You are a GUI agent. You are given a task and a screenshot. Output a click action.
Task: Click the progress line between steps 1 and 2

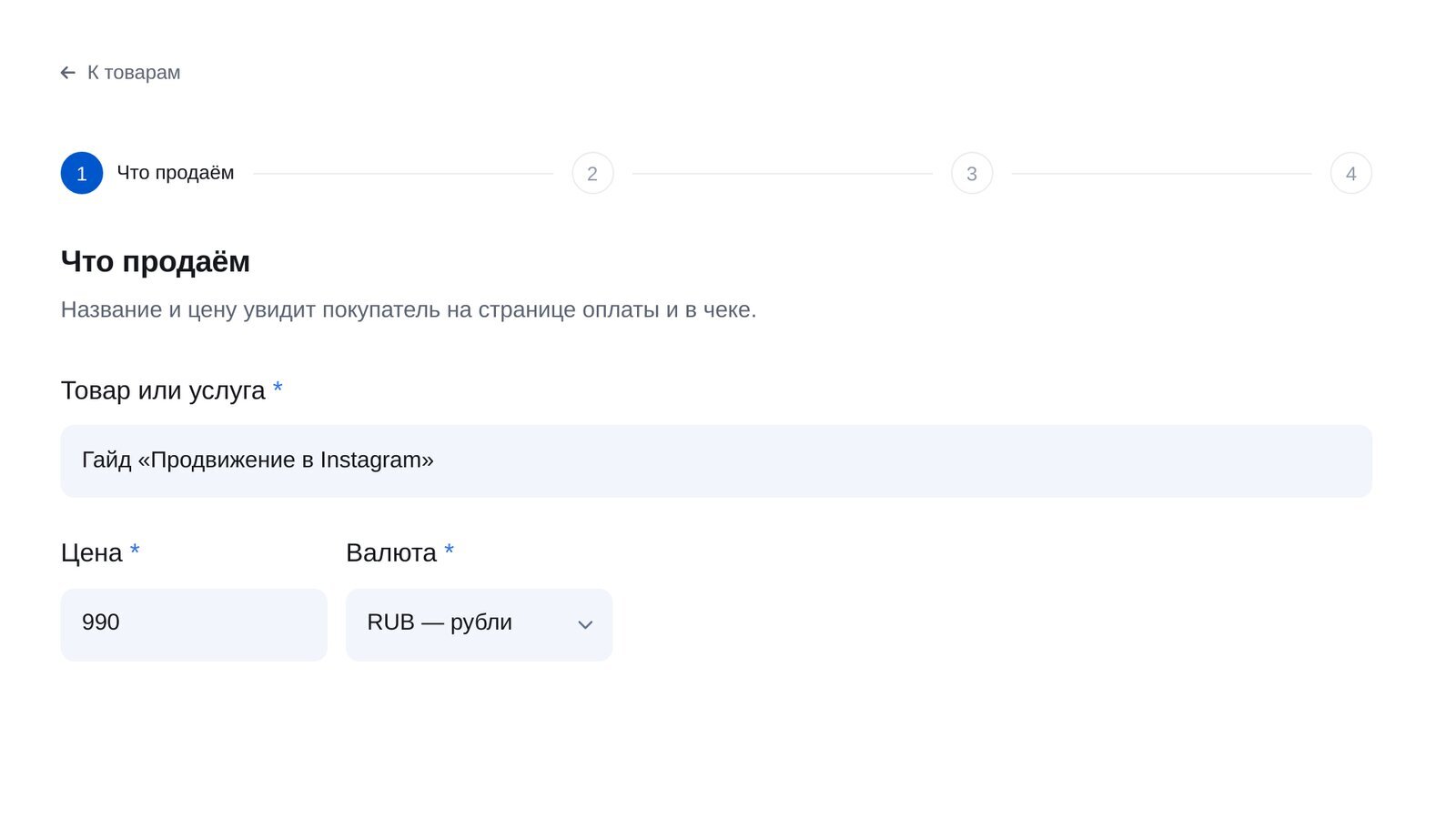403,173
